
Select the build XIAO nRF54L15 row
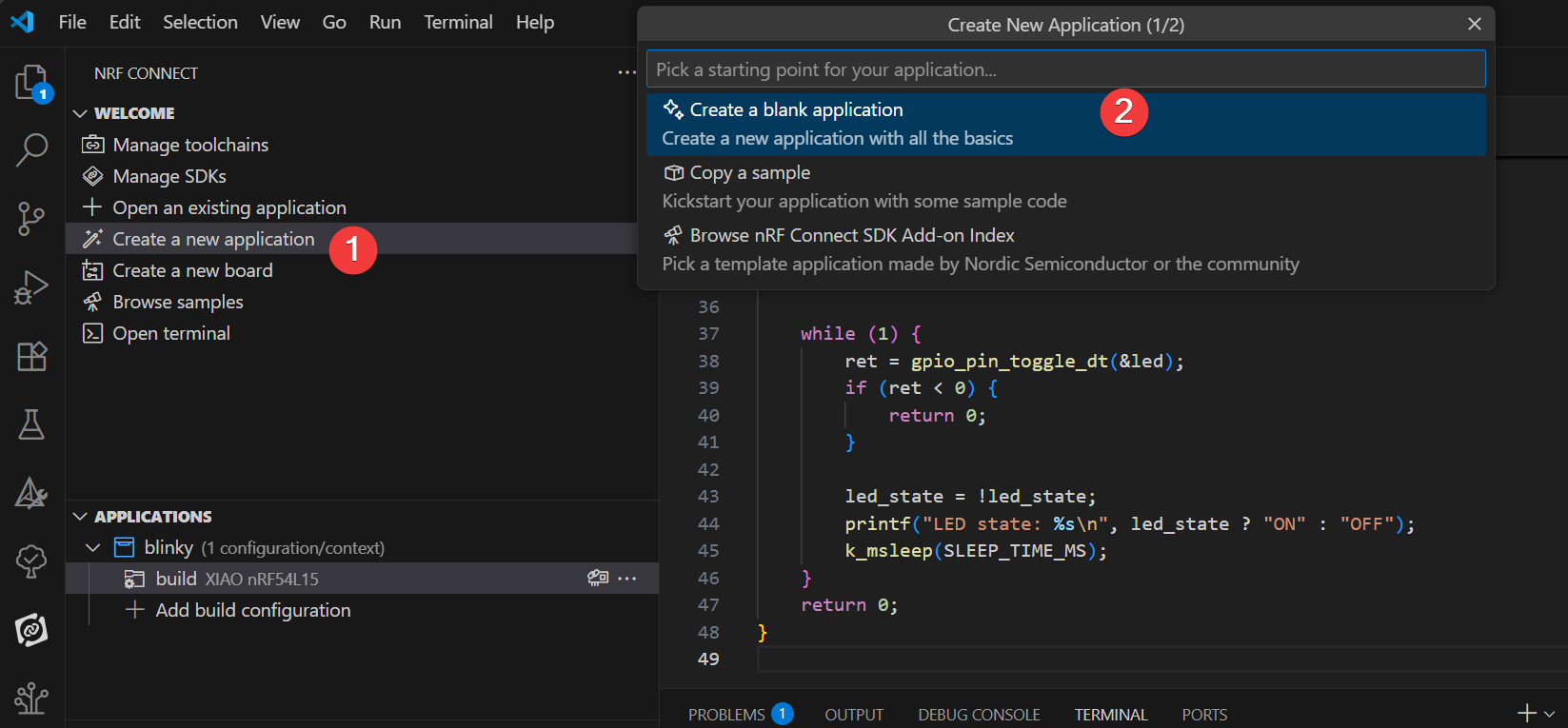(x=362, y=579)
